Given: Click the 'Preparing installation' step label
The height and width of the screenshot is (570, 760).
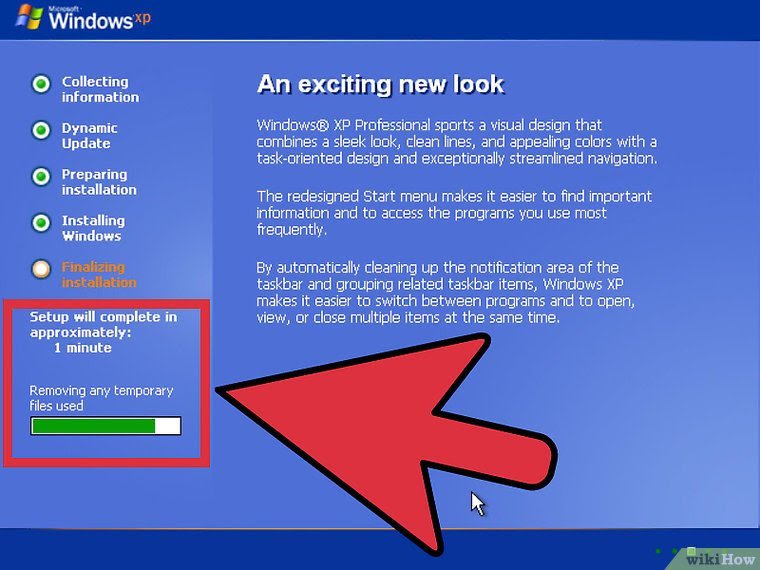Looking at the screenshot, I should (99, 182).
